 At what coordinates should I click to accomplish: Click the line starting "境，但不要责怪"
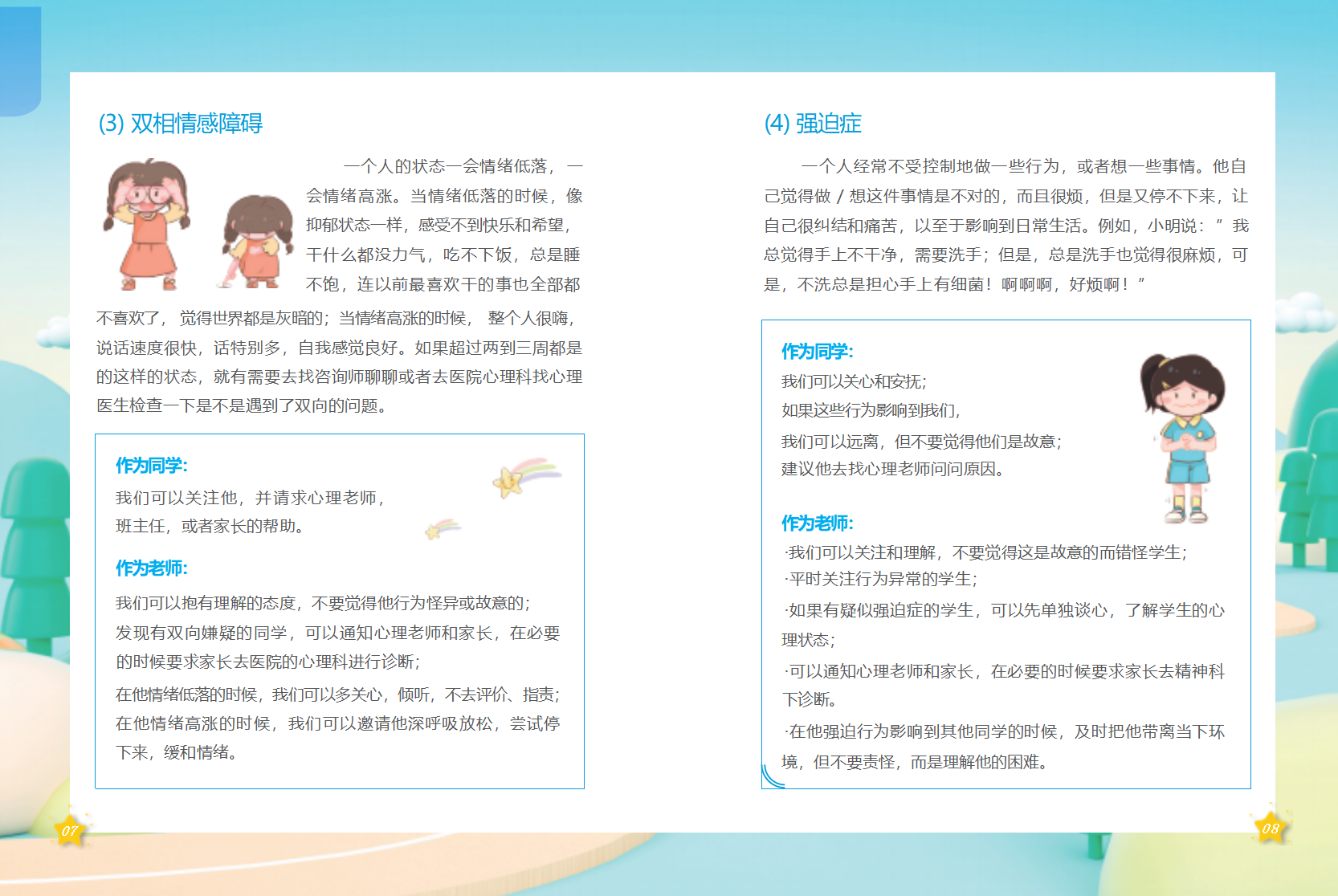coord(916,763)
